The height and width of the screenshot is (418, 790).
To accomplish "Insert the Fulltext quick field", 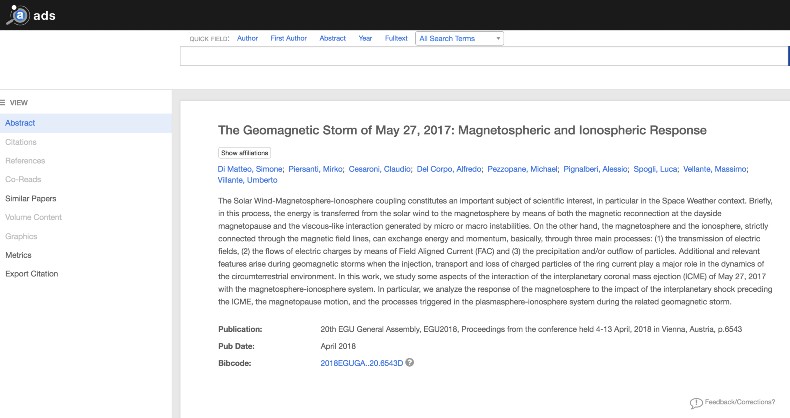I will (x=396, y=38).
